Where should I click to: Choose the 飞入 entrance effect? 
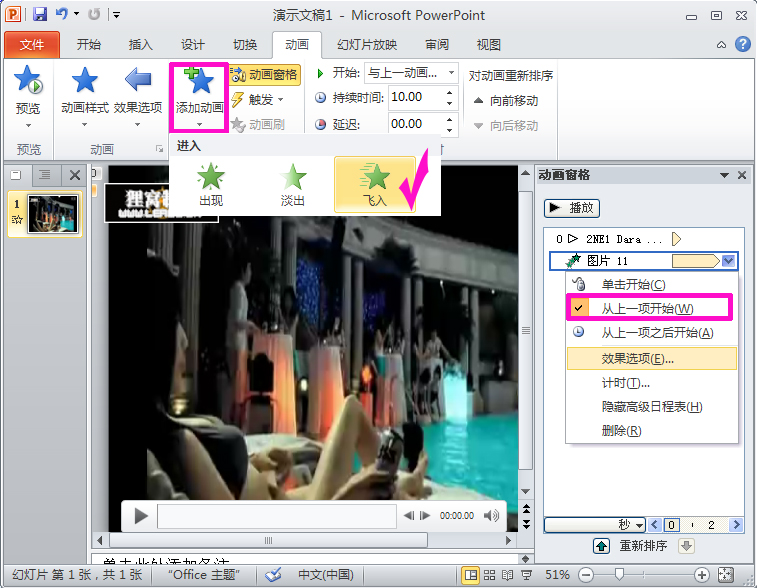375,185
